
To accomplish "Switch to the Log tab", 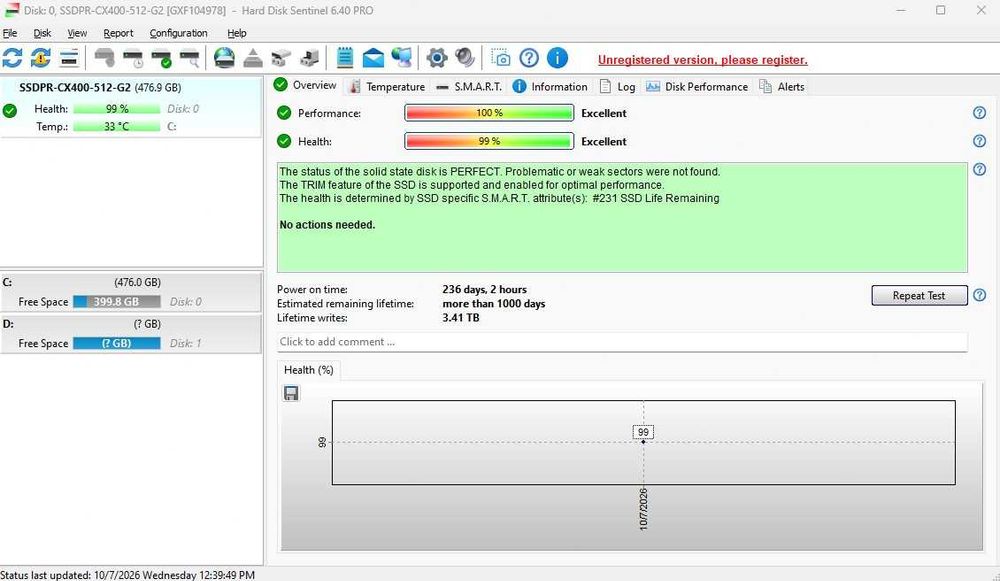I will coord(617,87).
